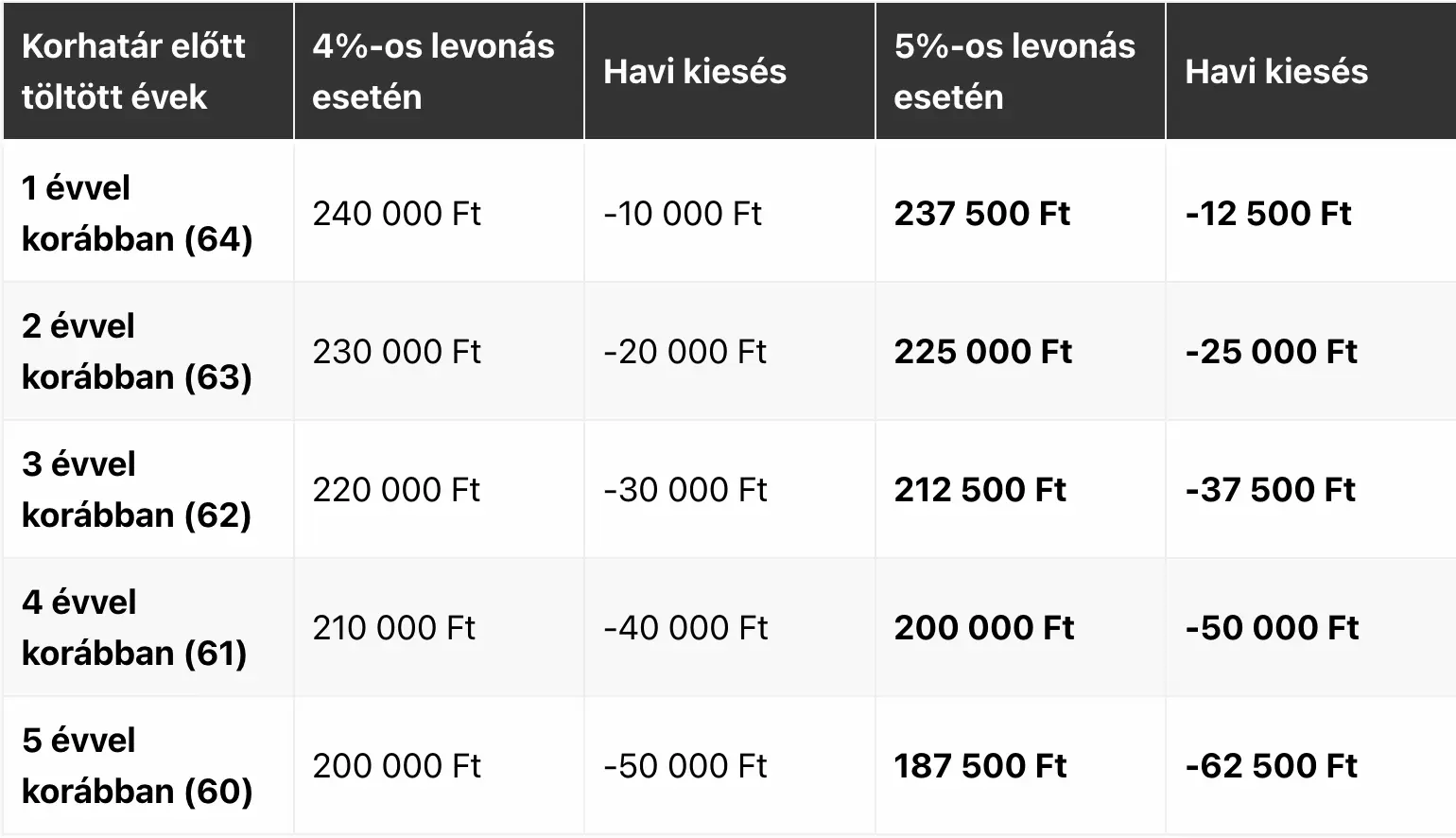Click the 240 000 Ft cell
Image resolution: width=1456 pixels, height=838 pixels.
397,214
